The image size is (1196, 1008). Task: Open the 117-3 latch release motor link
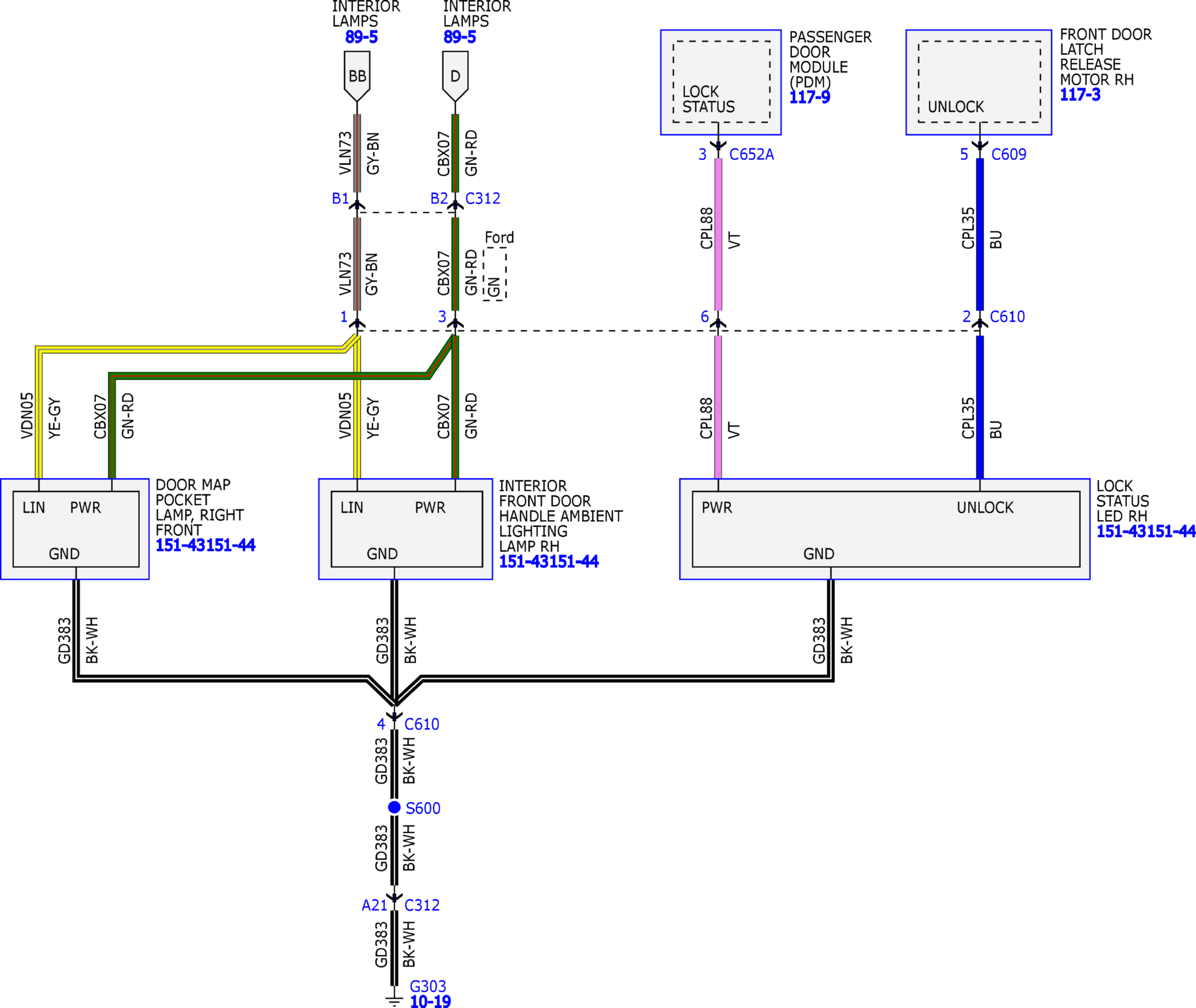click(1080, 95)
